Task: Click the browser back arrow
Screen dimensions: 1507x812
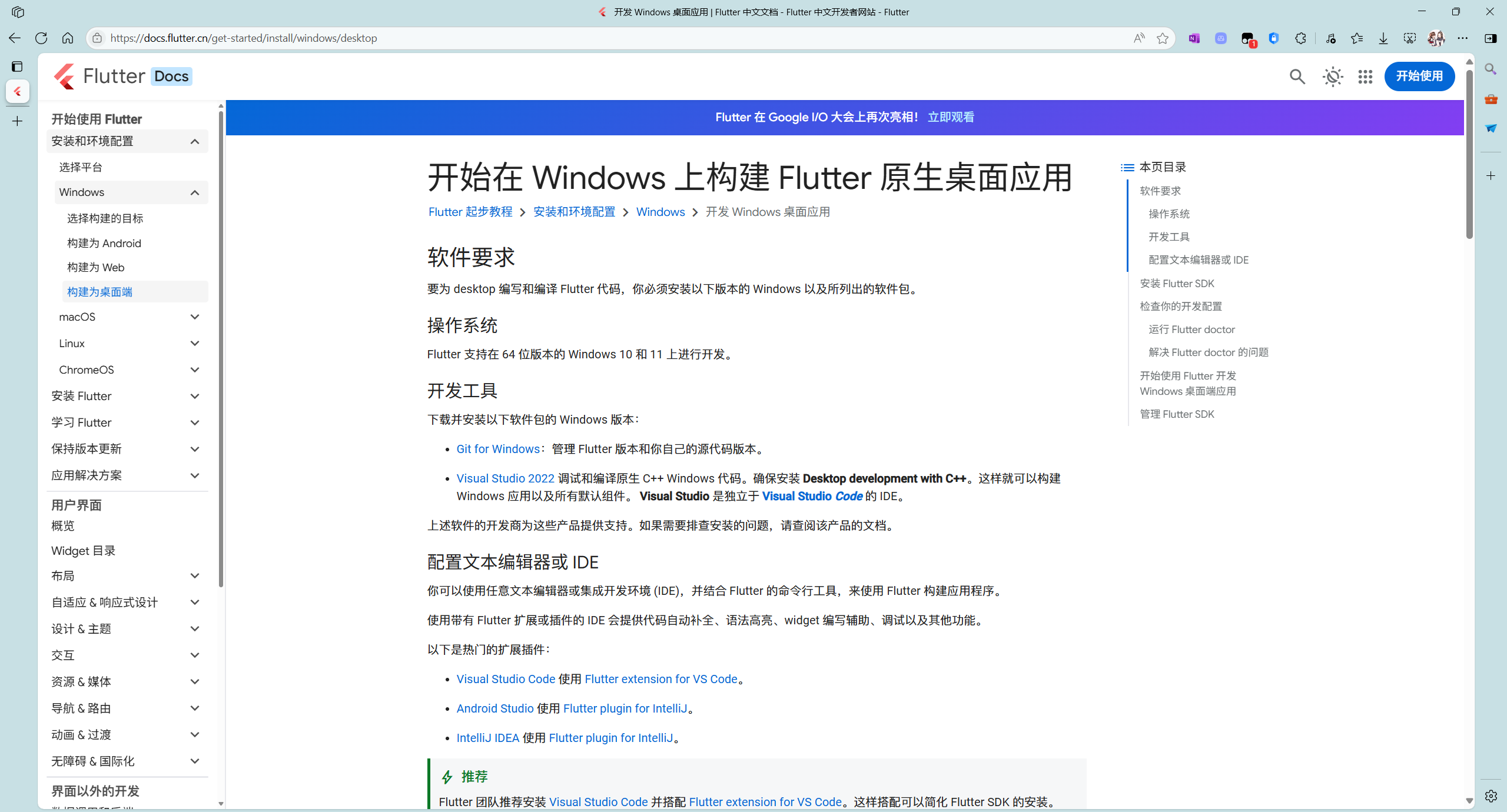Action: tap(15, 38)
